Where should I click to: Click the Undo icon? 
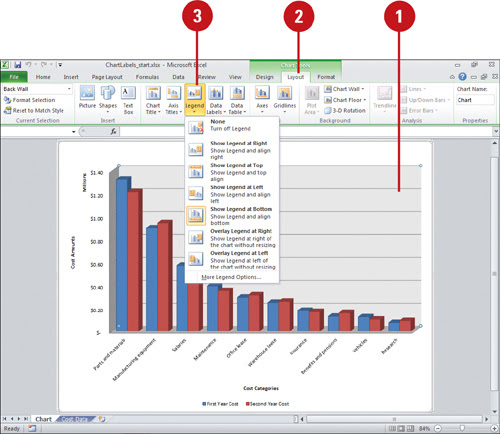pos(29,65)
